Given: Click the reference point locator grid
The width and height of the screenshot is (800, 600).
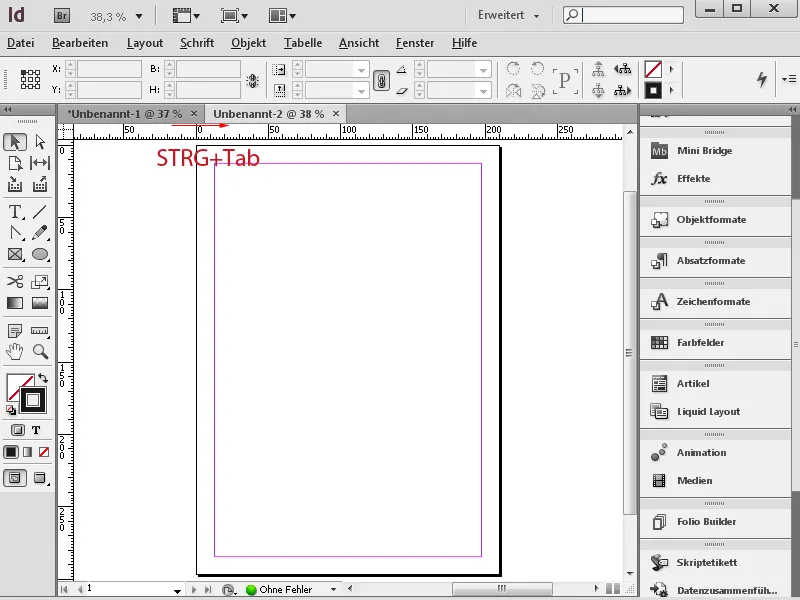Looking at the screenshot, I should click(30, 80).
